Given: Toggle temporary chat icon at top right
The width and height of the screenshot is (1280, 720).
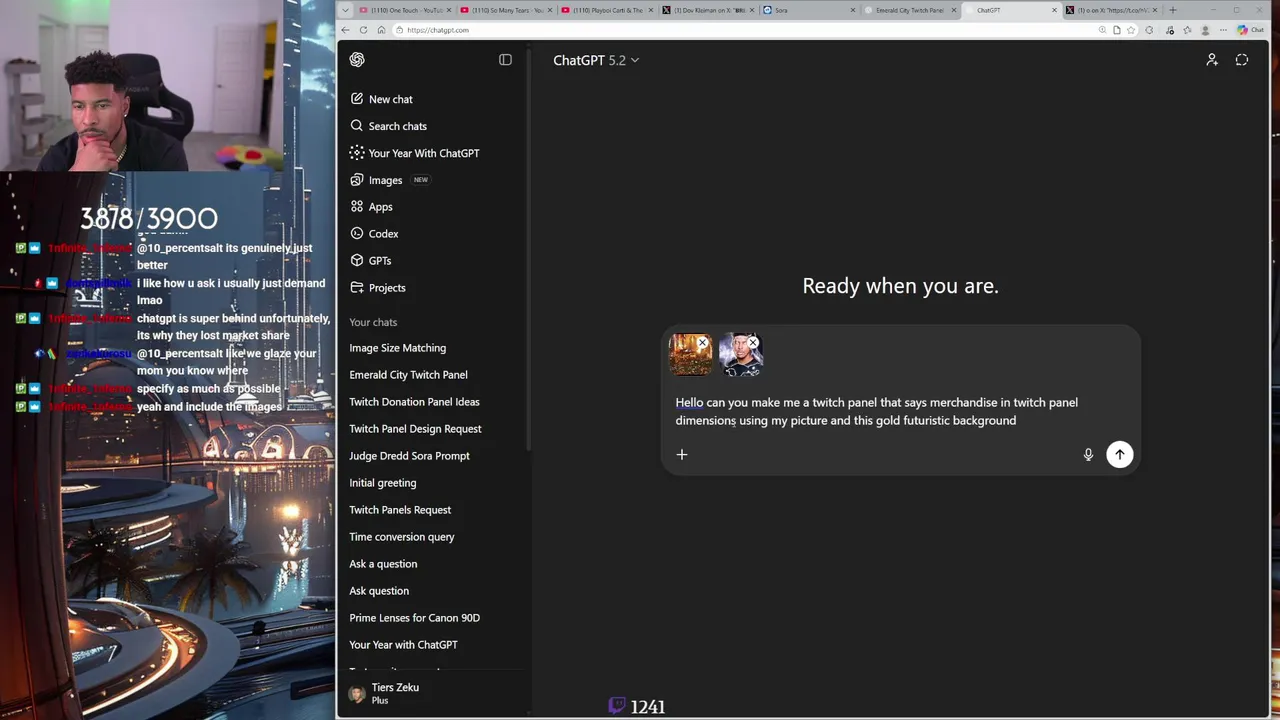Looking at the screenshot, I should click(x=1242, y=60).
